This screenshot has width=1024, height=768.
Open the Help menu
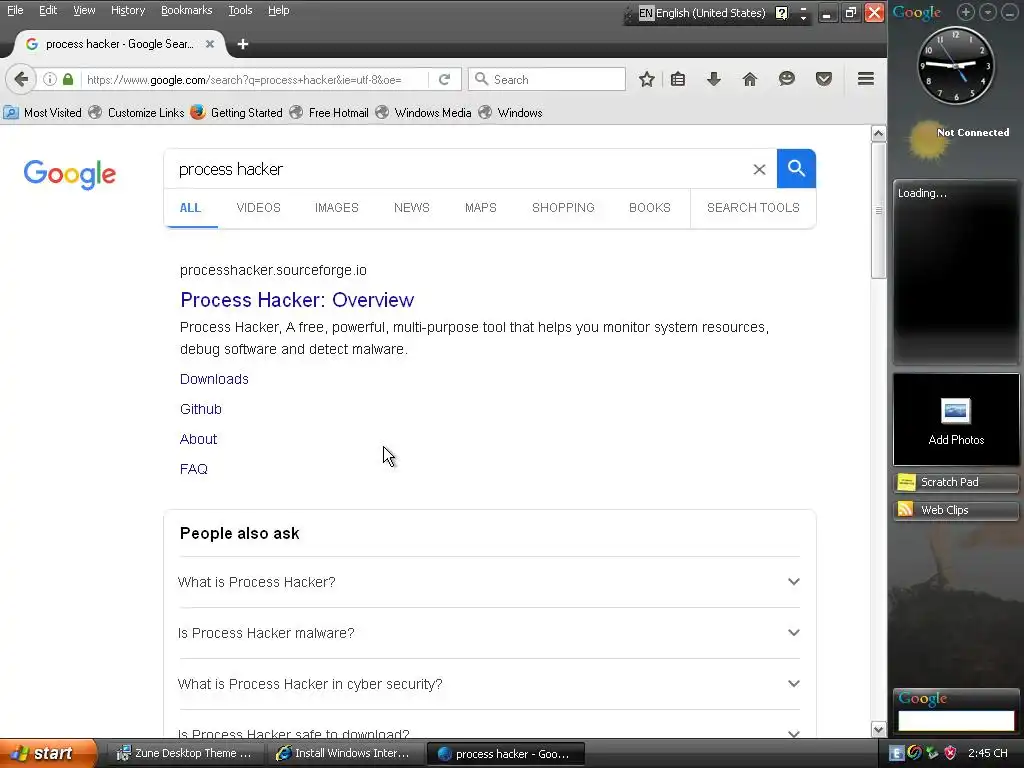(x=278, y=10)
